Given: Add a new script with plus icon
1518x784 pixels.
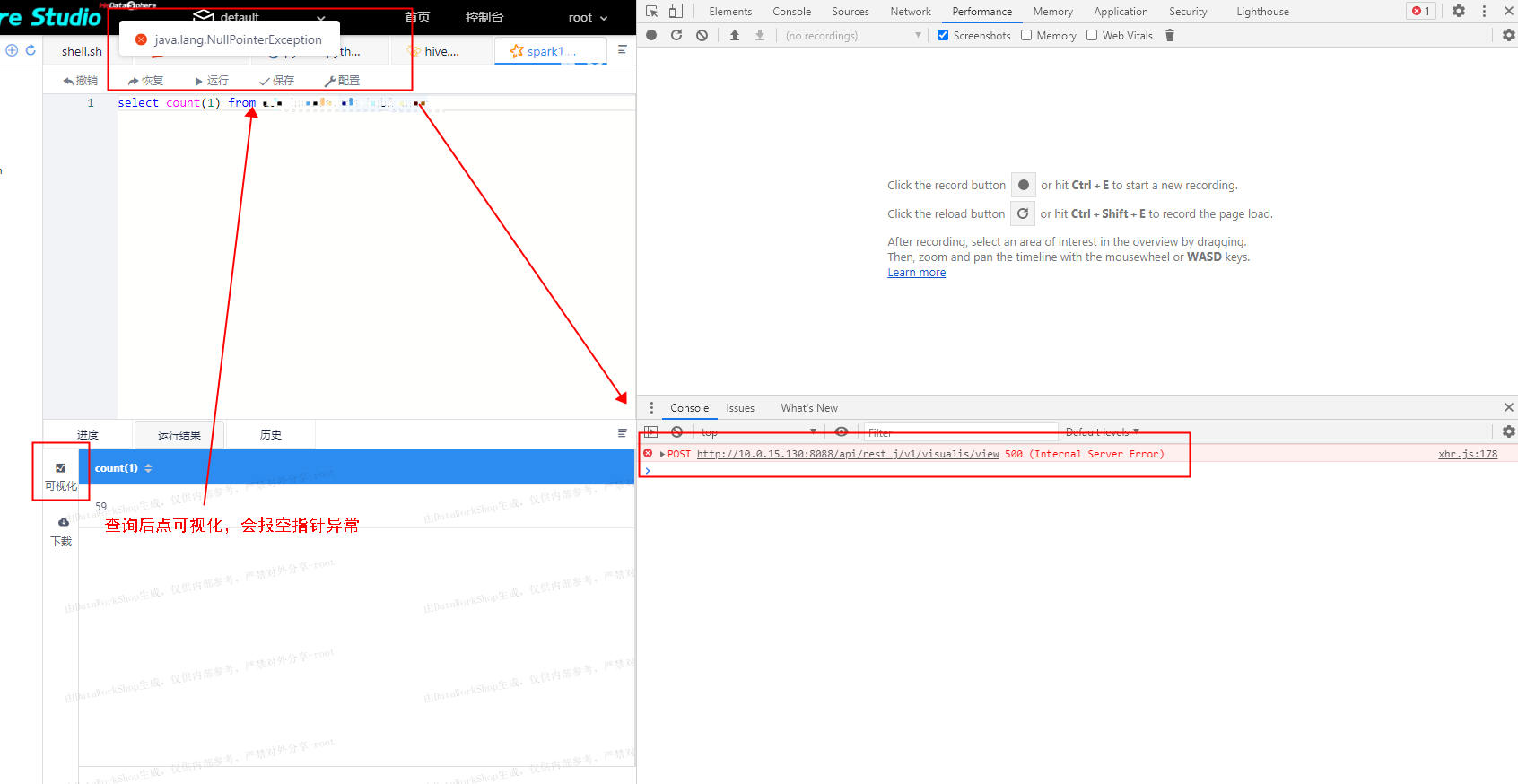Looking at the screenshot, I should pos(12,50).
